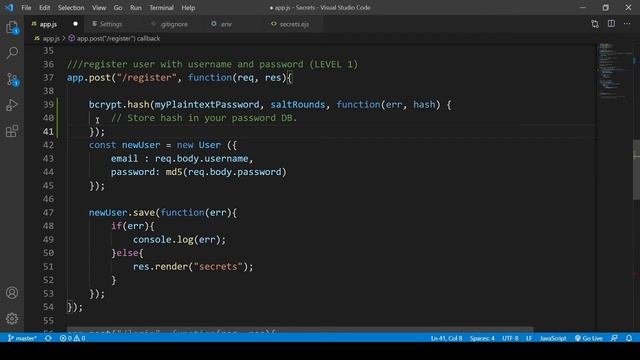Click req.body.username on line 43
The height and width of the screenshot is (360, 640).
(201, 158)
